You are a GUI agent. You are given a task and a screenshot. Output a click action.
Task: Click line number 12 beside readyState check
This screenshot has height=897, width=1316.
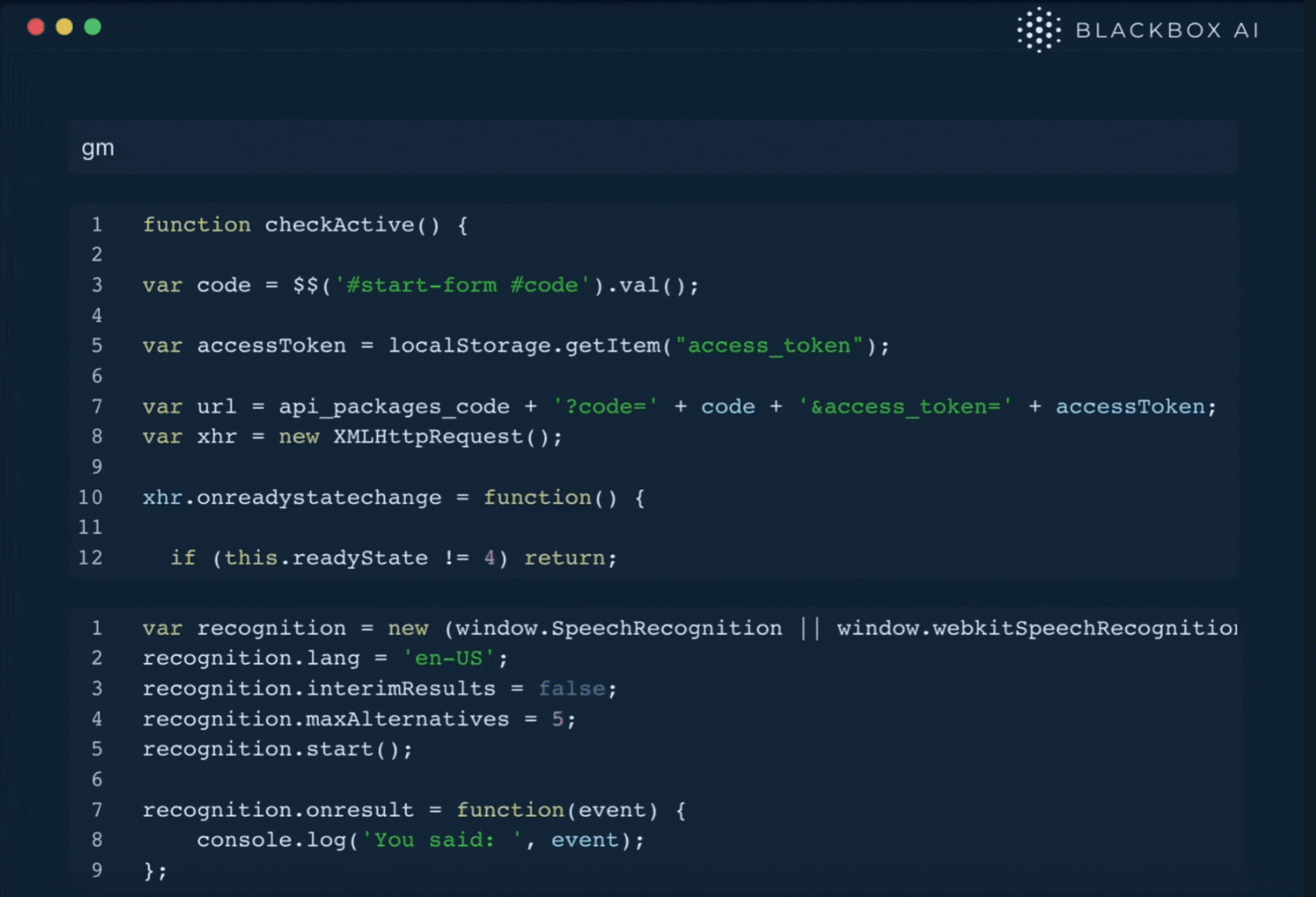[90, 557]
